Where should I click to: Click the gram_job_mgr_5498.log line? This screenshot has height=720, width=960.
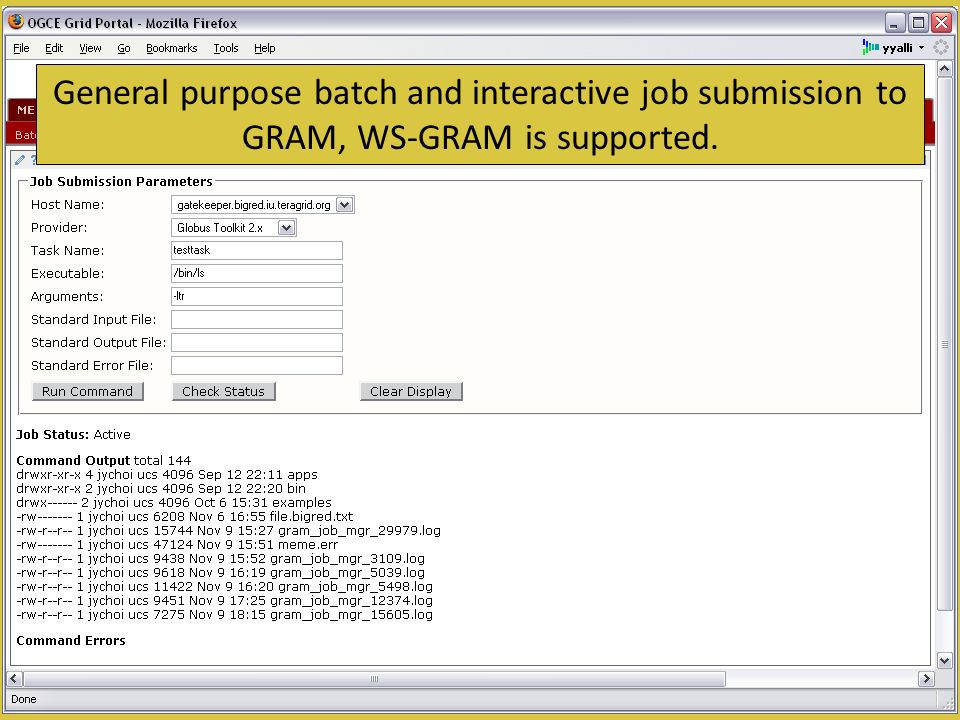click(225, 587)
